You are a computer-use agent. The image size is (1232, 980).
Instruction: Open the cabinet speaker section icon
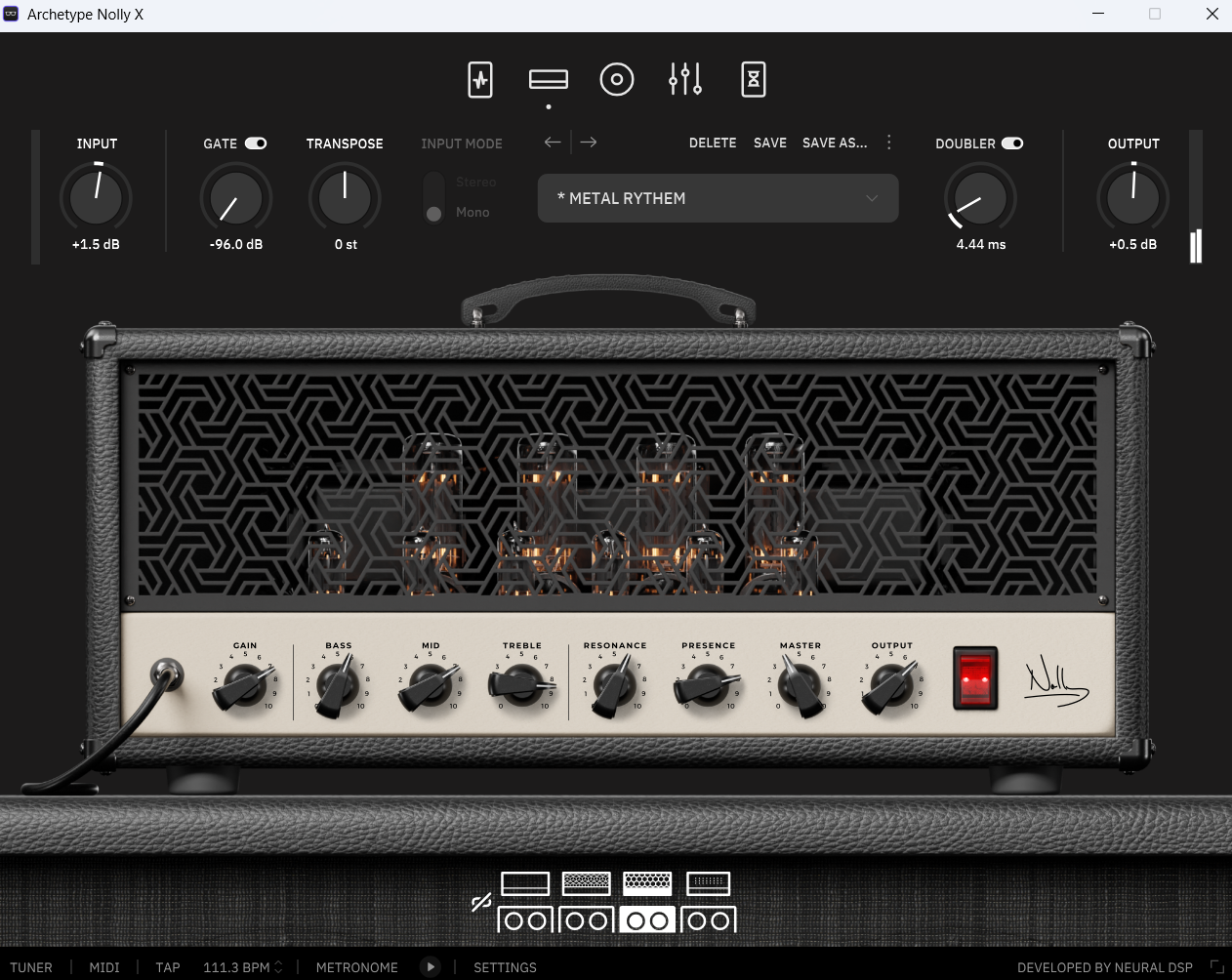pos(617,79)
